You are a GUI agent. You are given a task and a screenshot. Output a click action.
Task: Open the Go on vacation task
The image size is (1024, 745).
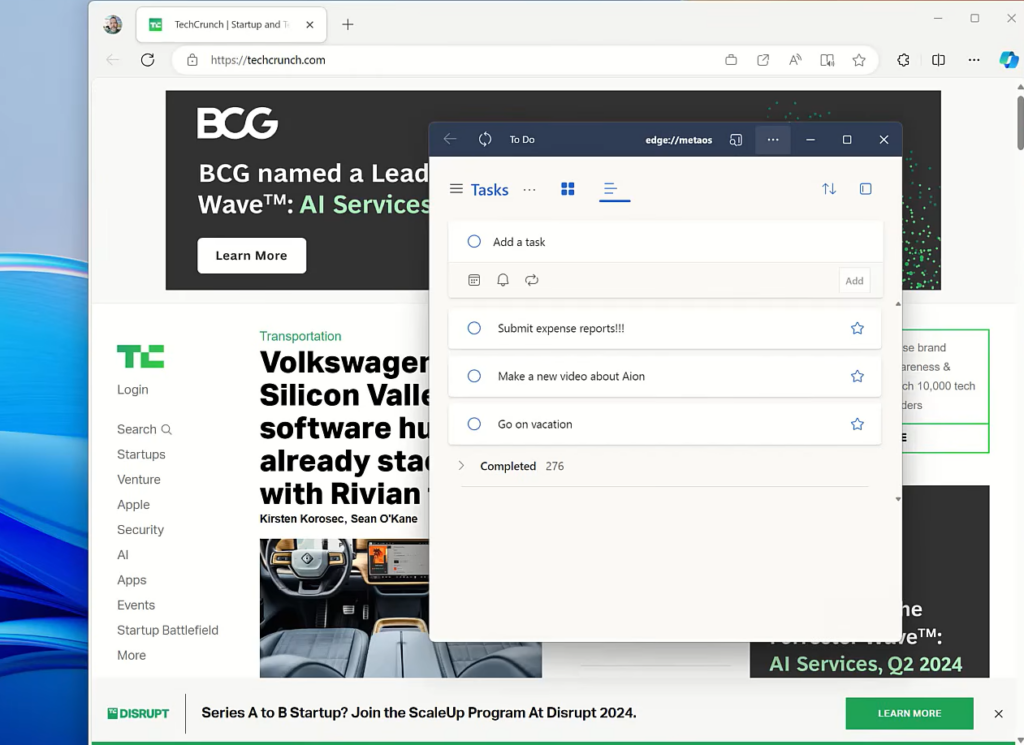point(664,424)
